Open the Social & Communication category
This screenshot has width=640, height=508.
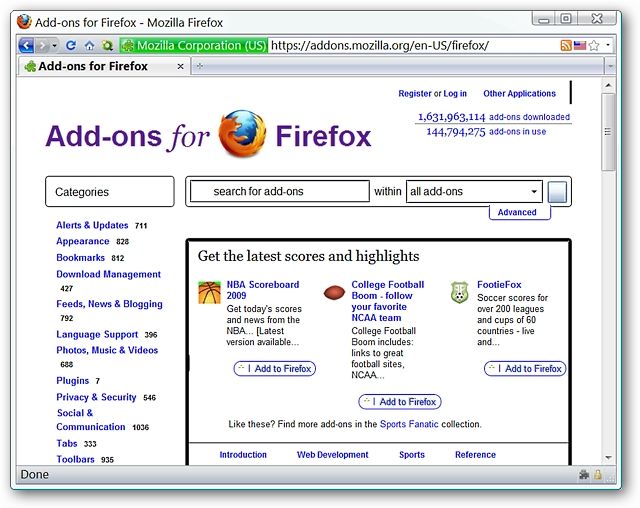[91, 420]
